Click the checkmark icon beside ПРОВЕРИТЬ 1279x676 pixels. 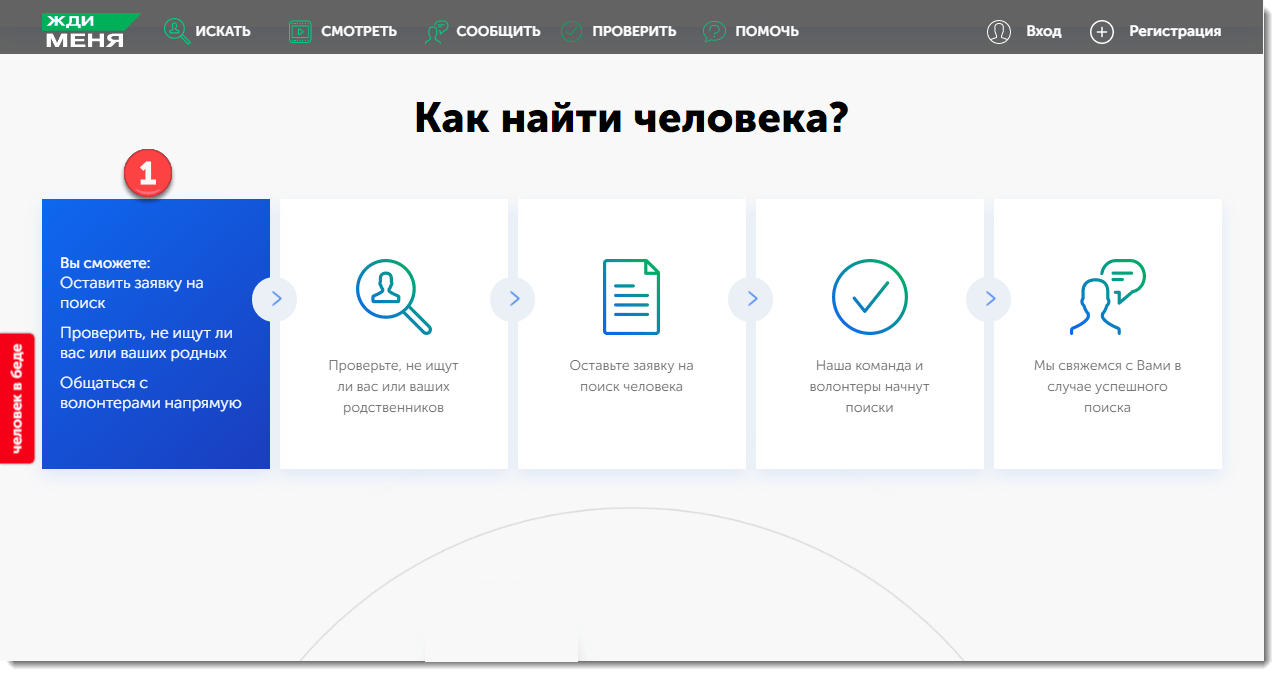point(572,31)
